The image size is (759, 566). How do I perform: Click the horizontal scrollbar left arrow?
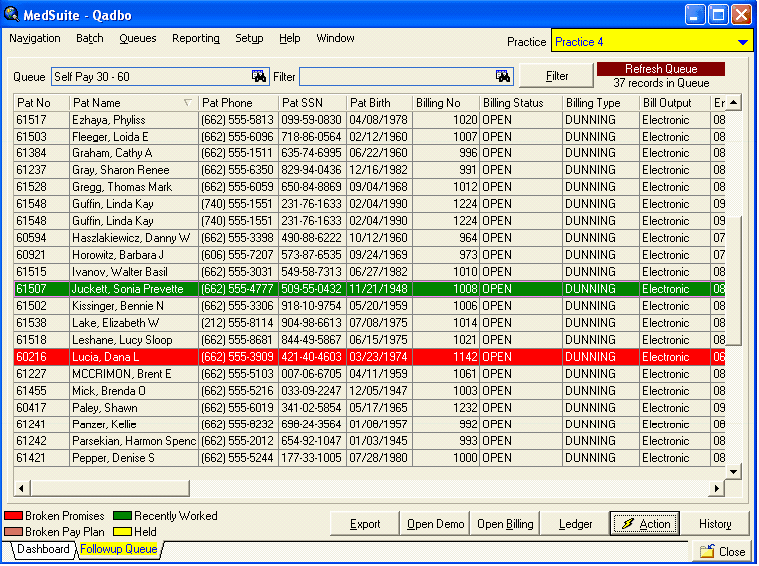tap(21, 489)
